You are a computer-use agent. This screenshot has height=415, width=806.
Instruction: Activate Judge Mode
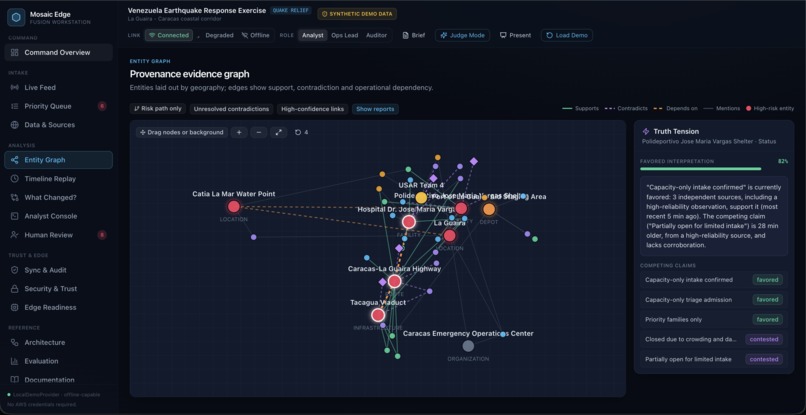point(462,35)
